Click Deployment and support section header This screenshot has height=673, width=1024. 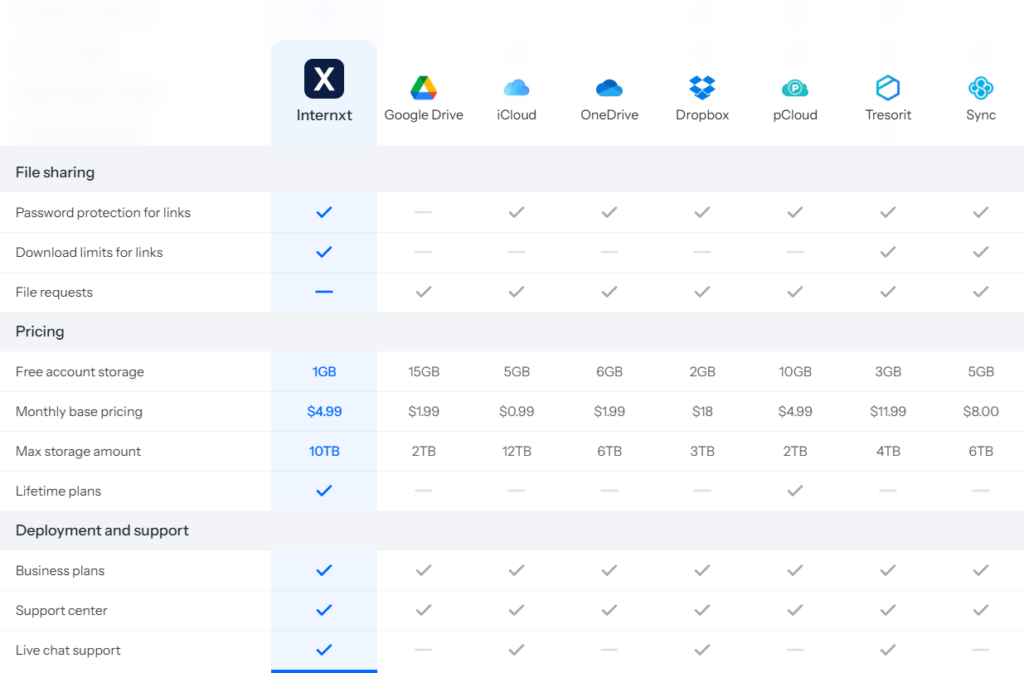pos(102,531)
